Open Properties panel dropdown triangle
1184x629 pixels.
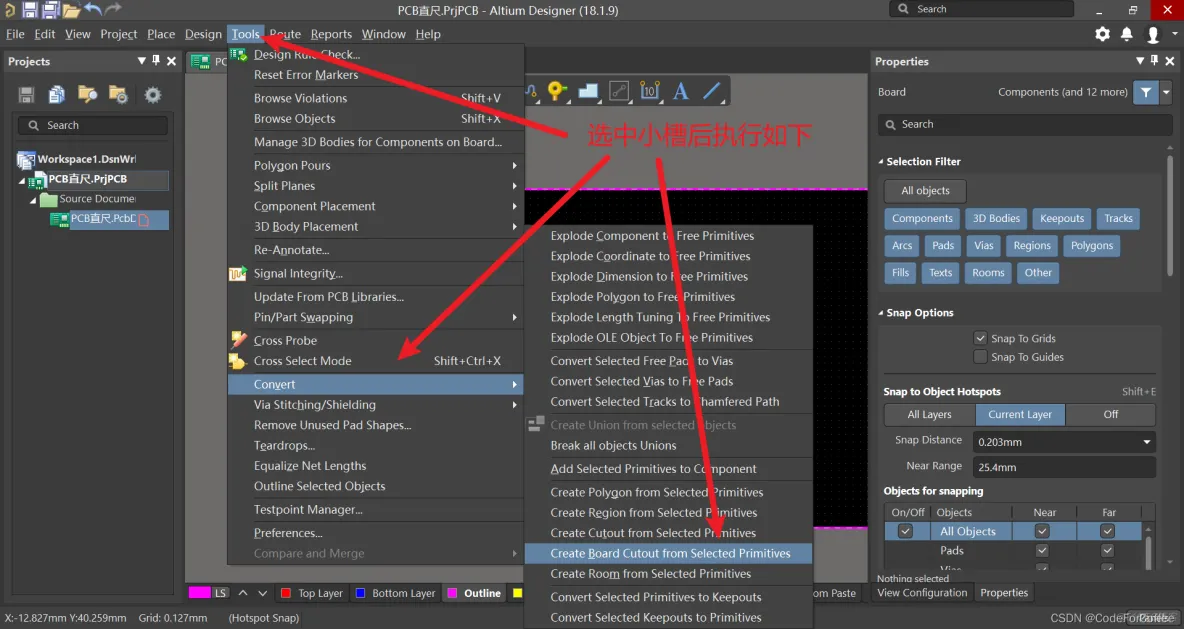point(1139,60)
